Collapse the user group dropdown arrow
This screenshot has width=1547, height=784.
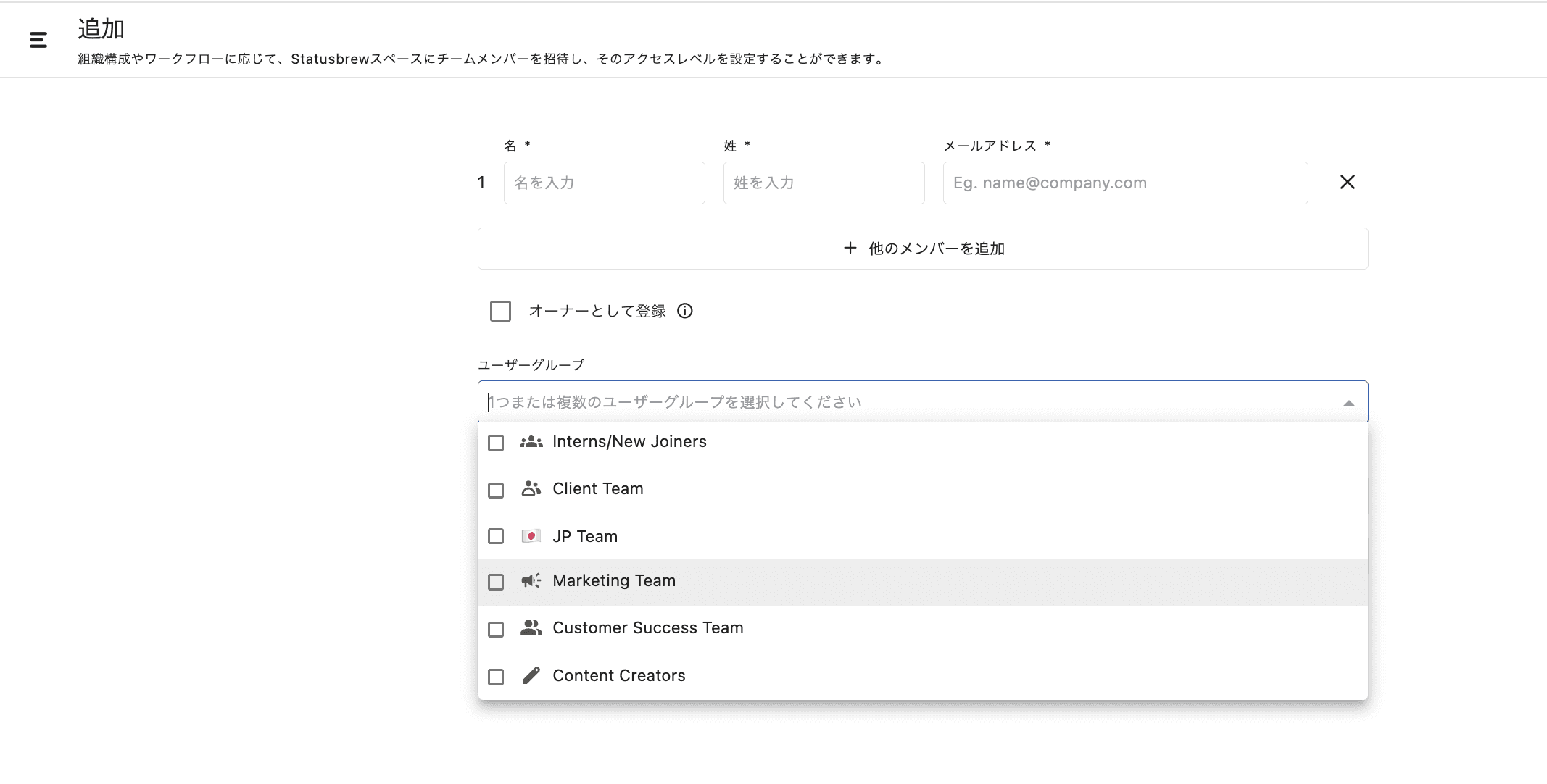[1348, 403]
